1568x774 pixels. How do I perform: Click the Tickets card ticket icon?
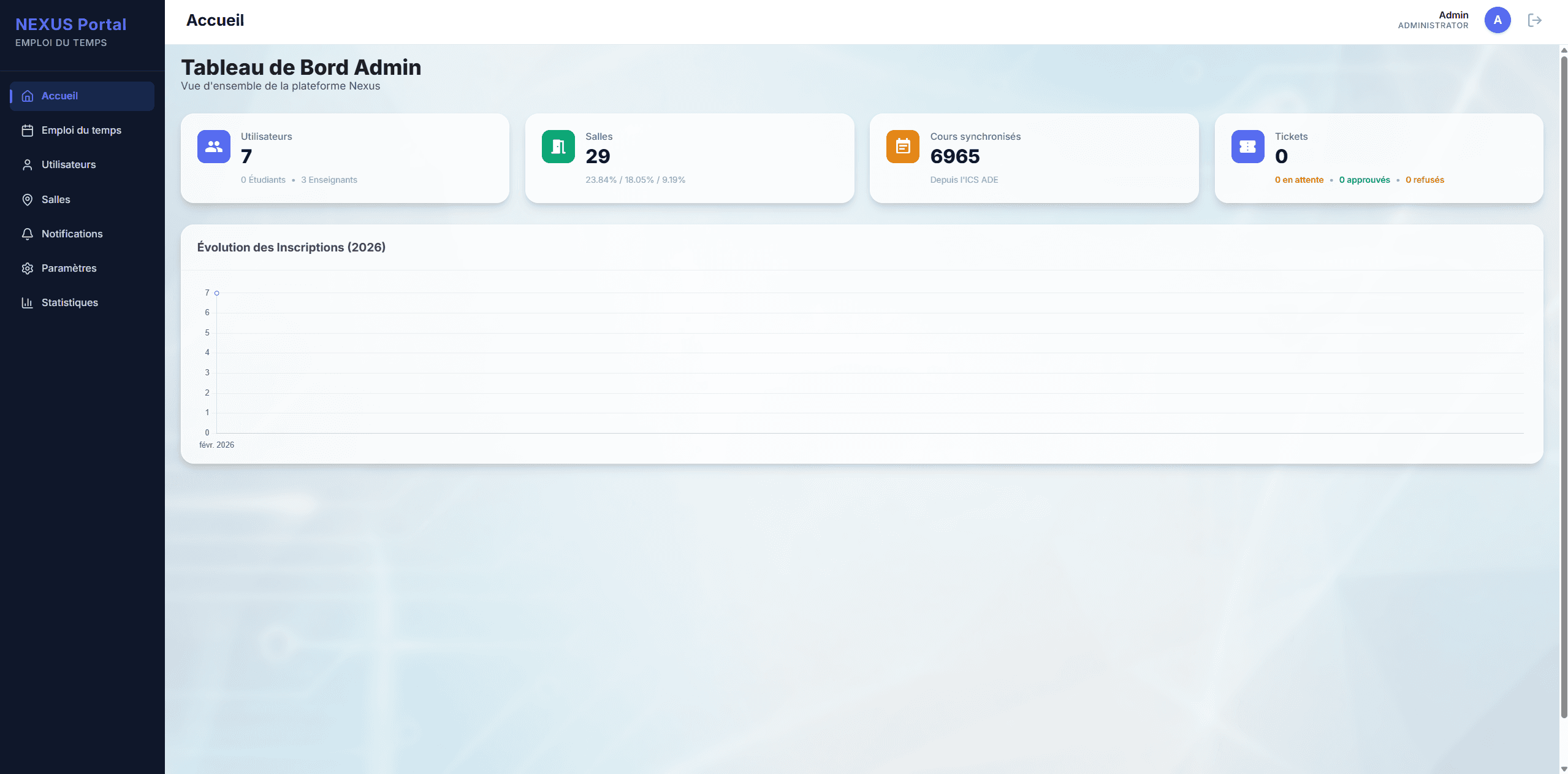tap(1247, 147)
